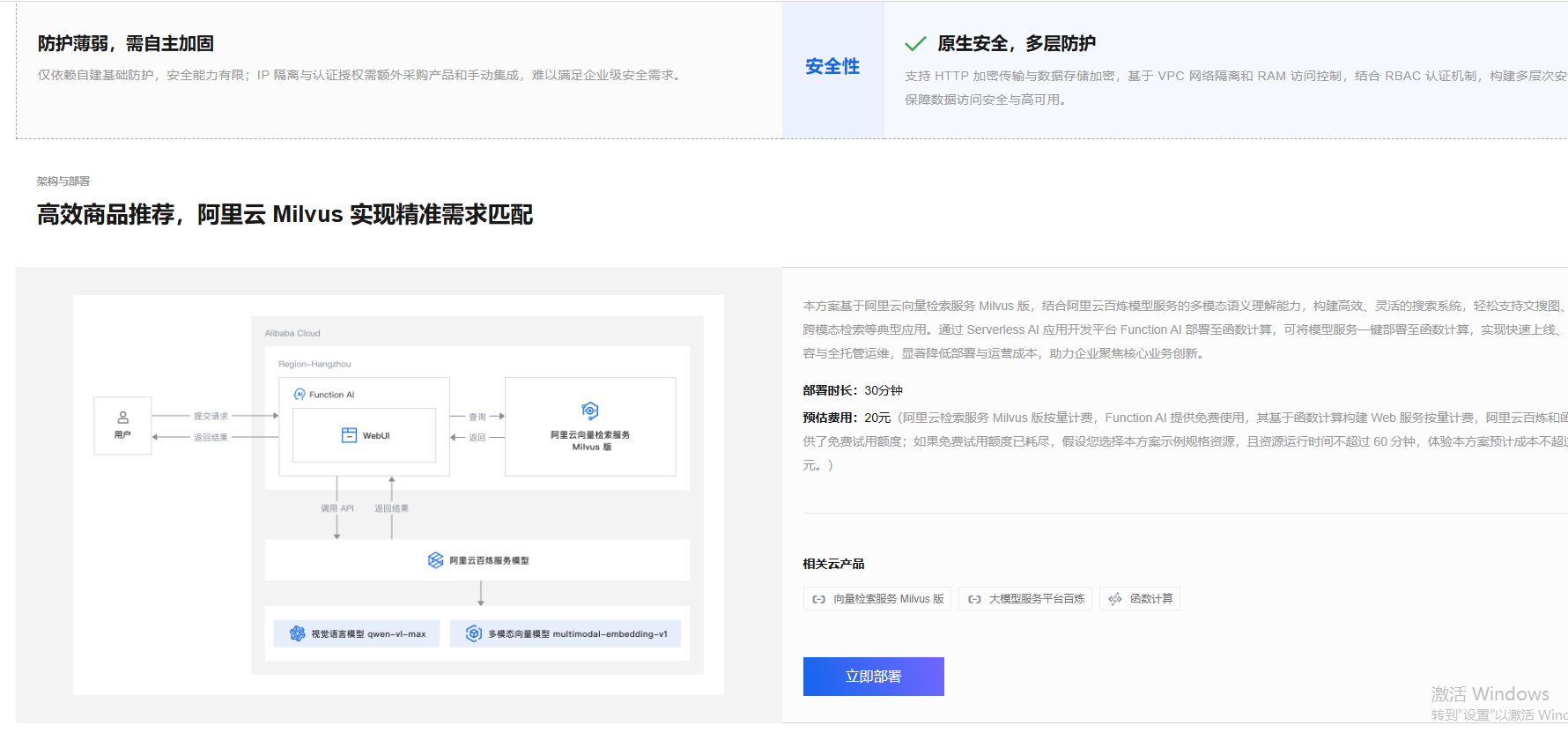The width and height of the screenshot is (1568, 740).
Task: Click the 防护薄弱，需自主加固 heading
Action: point(126,43)
